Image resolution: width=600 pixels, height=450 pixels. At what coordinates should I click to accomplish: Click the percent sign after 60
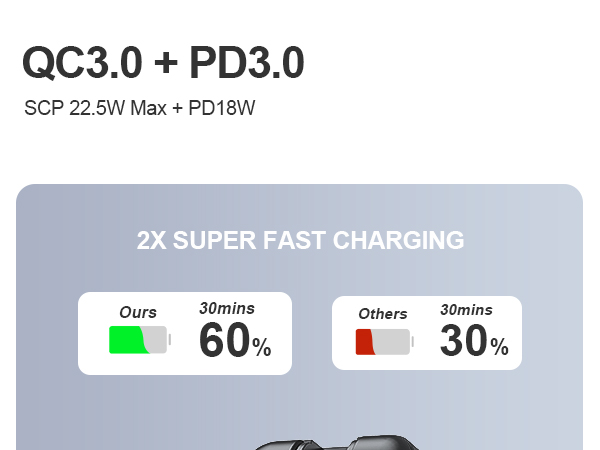262,348
